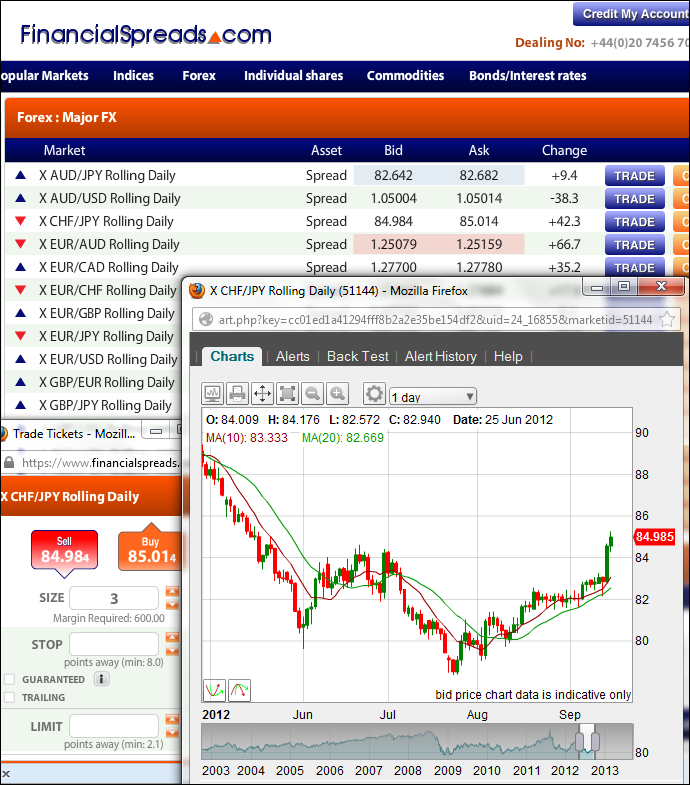Open chart settings gear
This screenshot has height=785, width=690.
374,394
